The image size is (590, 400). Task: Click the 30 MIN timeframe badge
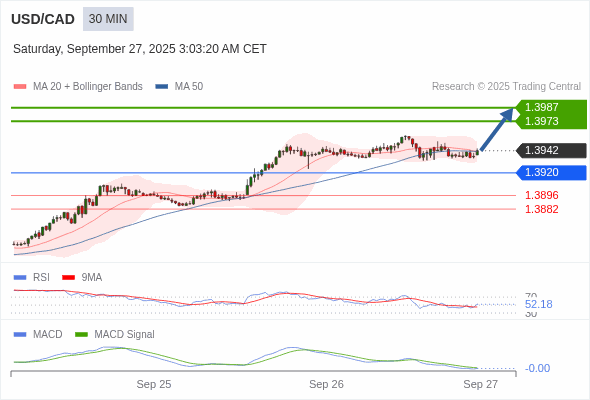[108, 19]
